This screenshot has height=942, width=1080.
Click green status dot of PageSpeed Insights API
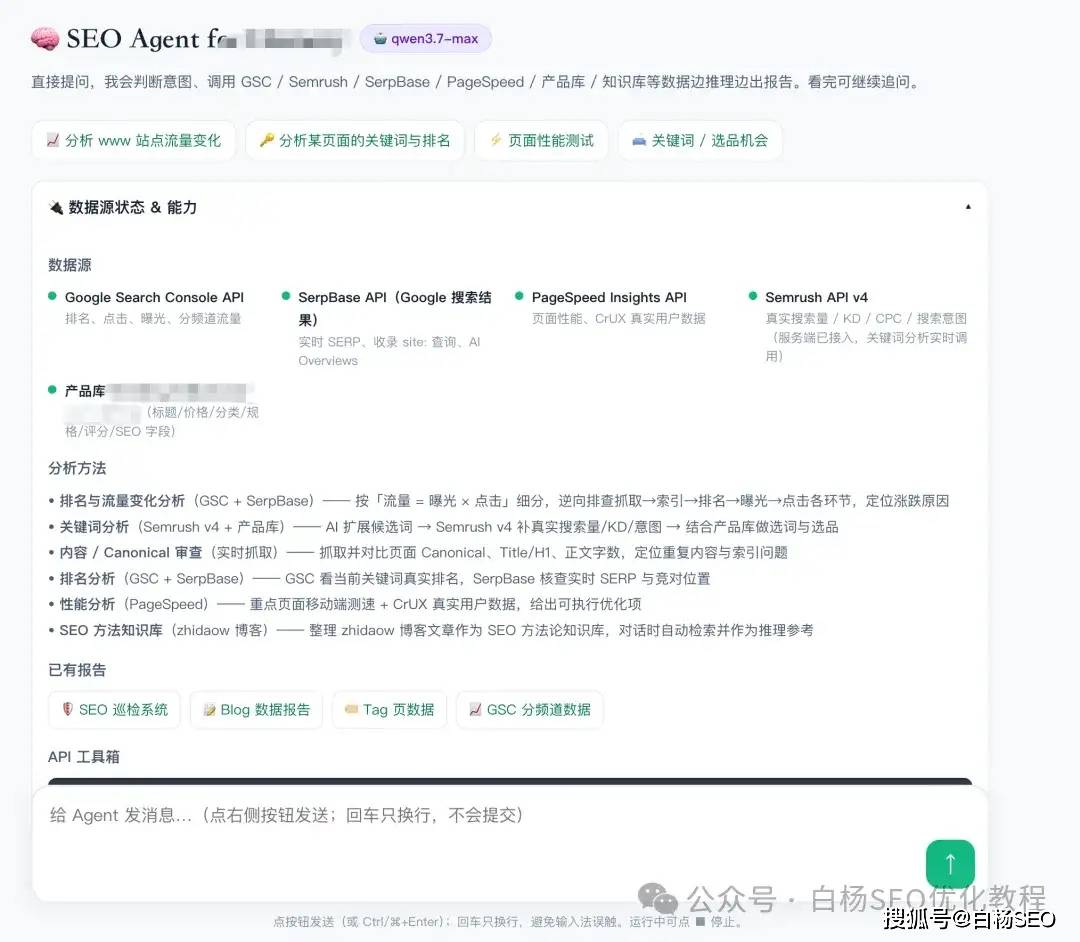(x=519, y=296)
